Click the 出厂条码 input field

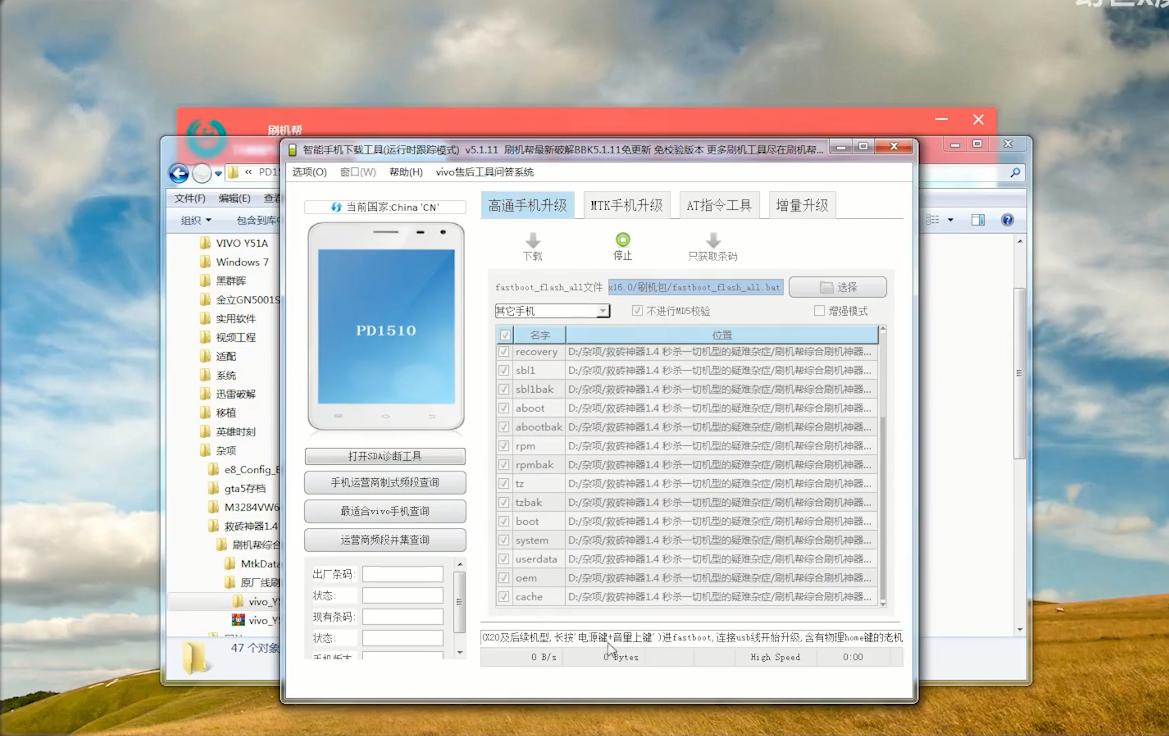click(403, 574)
